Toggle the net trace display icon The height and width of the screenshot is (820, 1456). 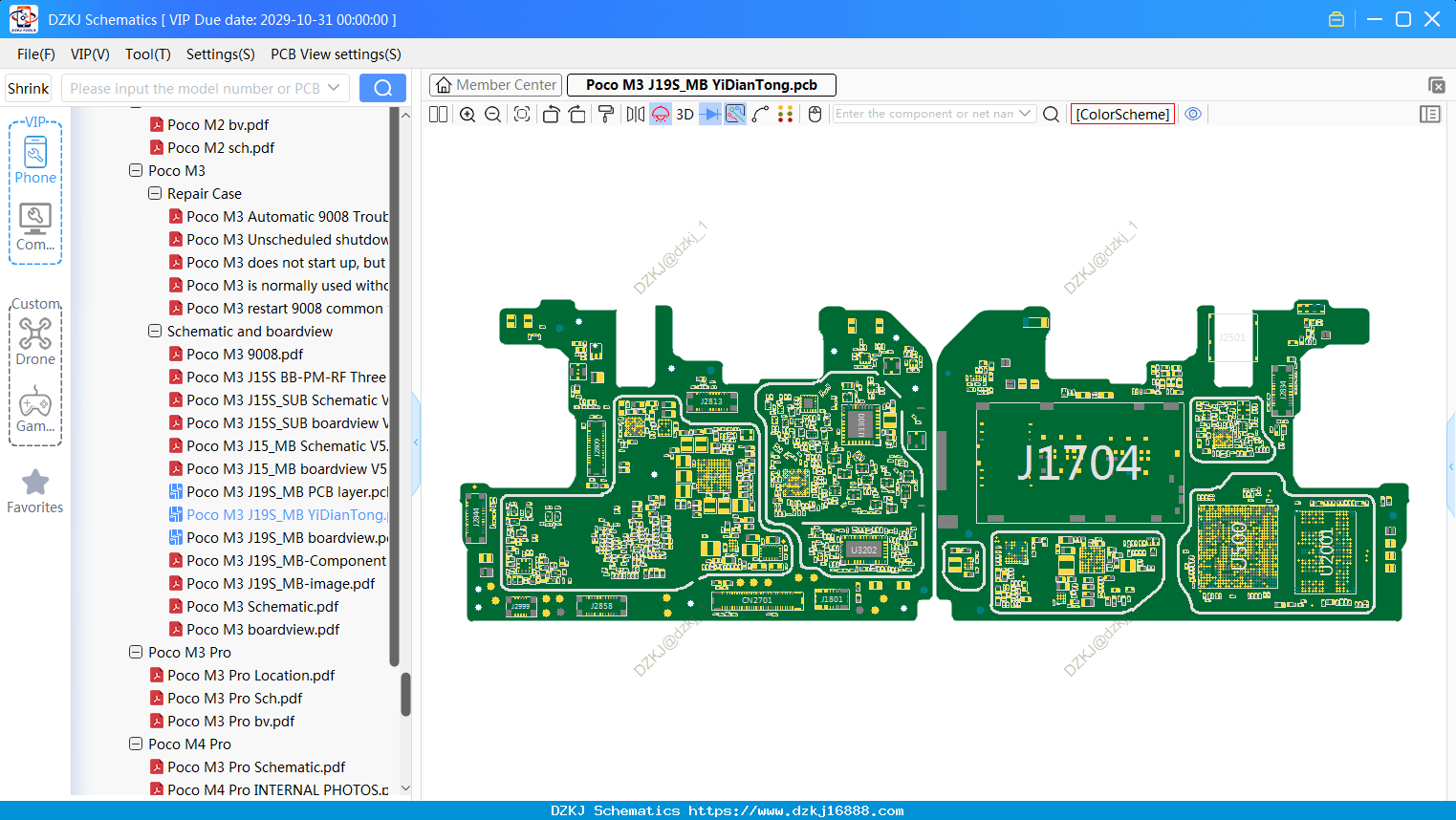point(735,114)
